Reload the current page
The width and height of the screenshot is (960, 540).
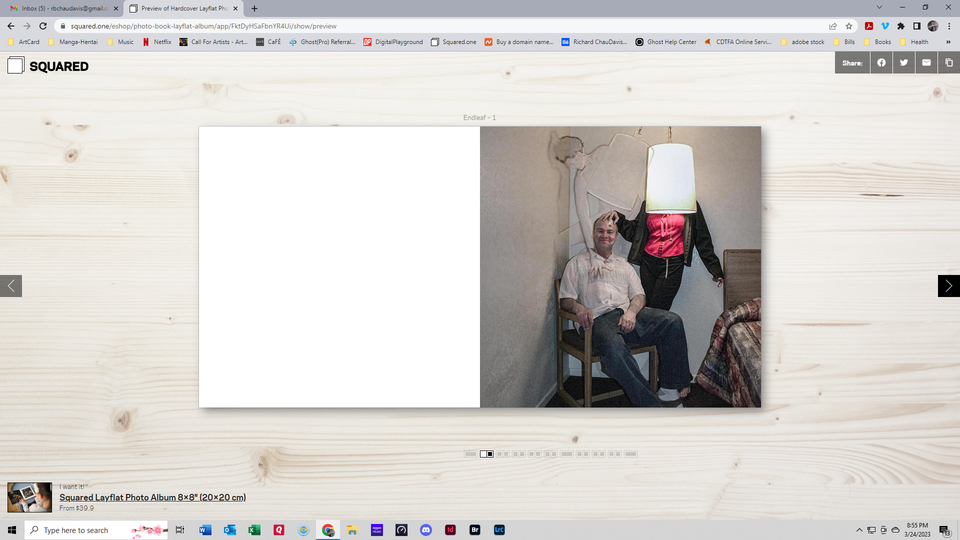pos(43,26)
